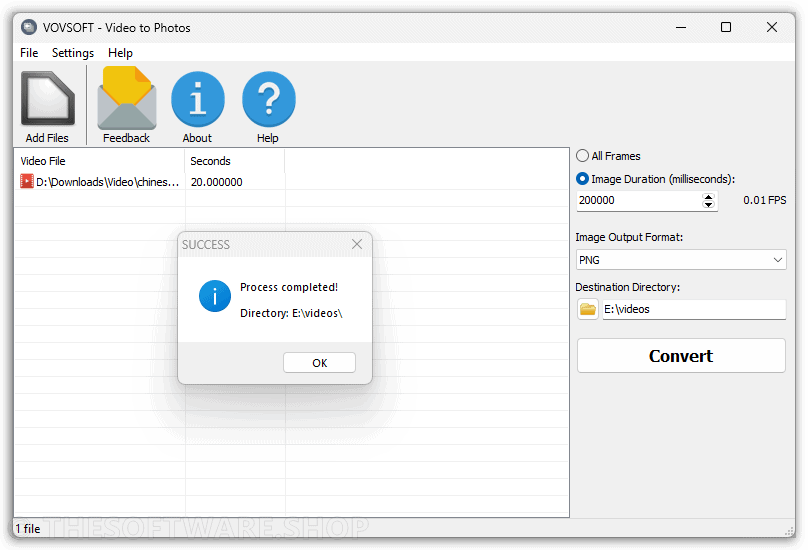Maximize the Video to Photos window

(726, 27)
